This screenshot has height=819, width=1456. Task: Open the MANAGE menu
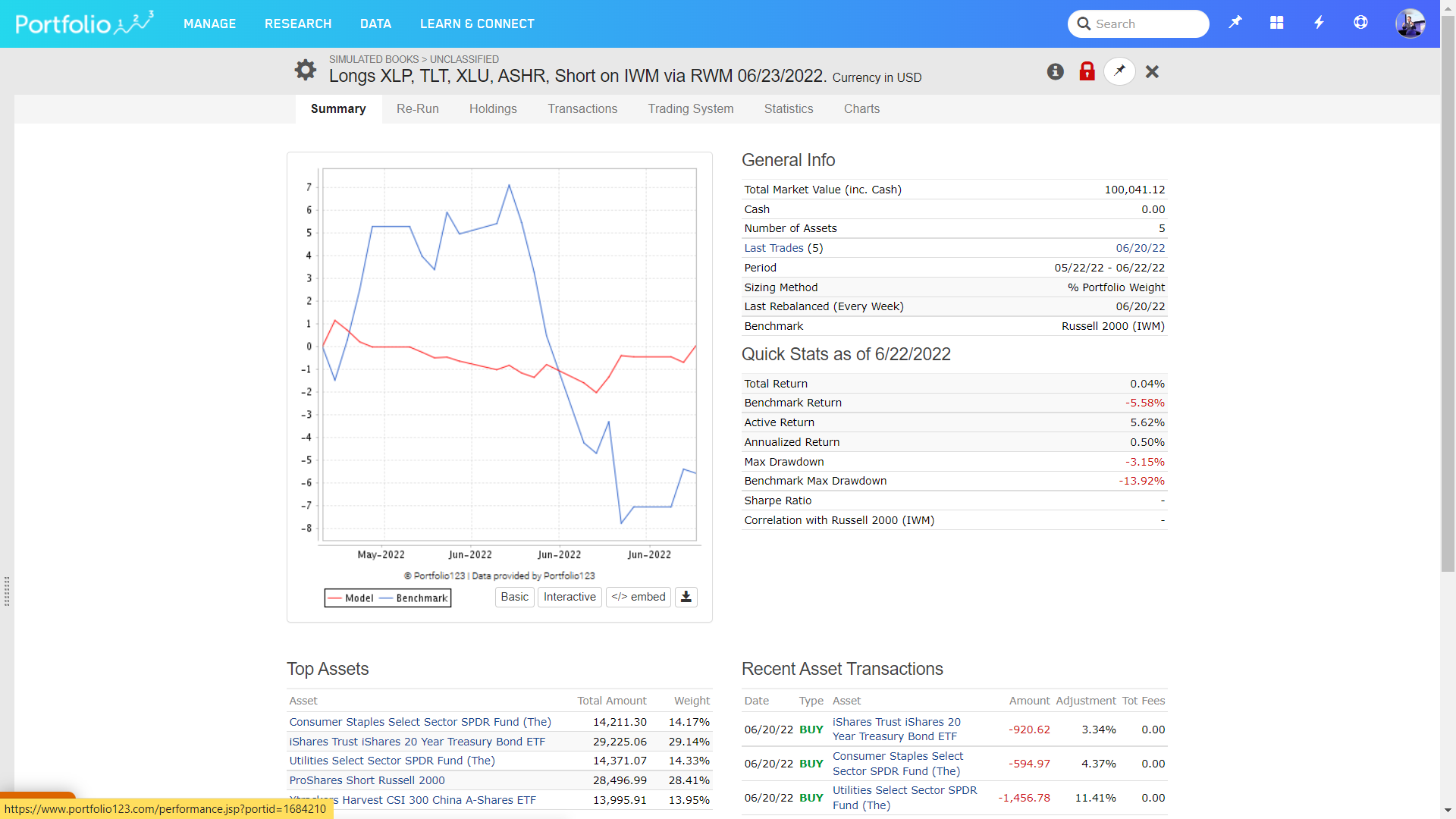[209, 24]
